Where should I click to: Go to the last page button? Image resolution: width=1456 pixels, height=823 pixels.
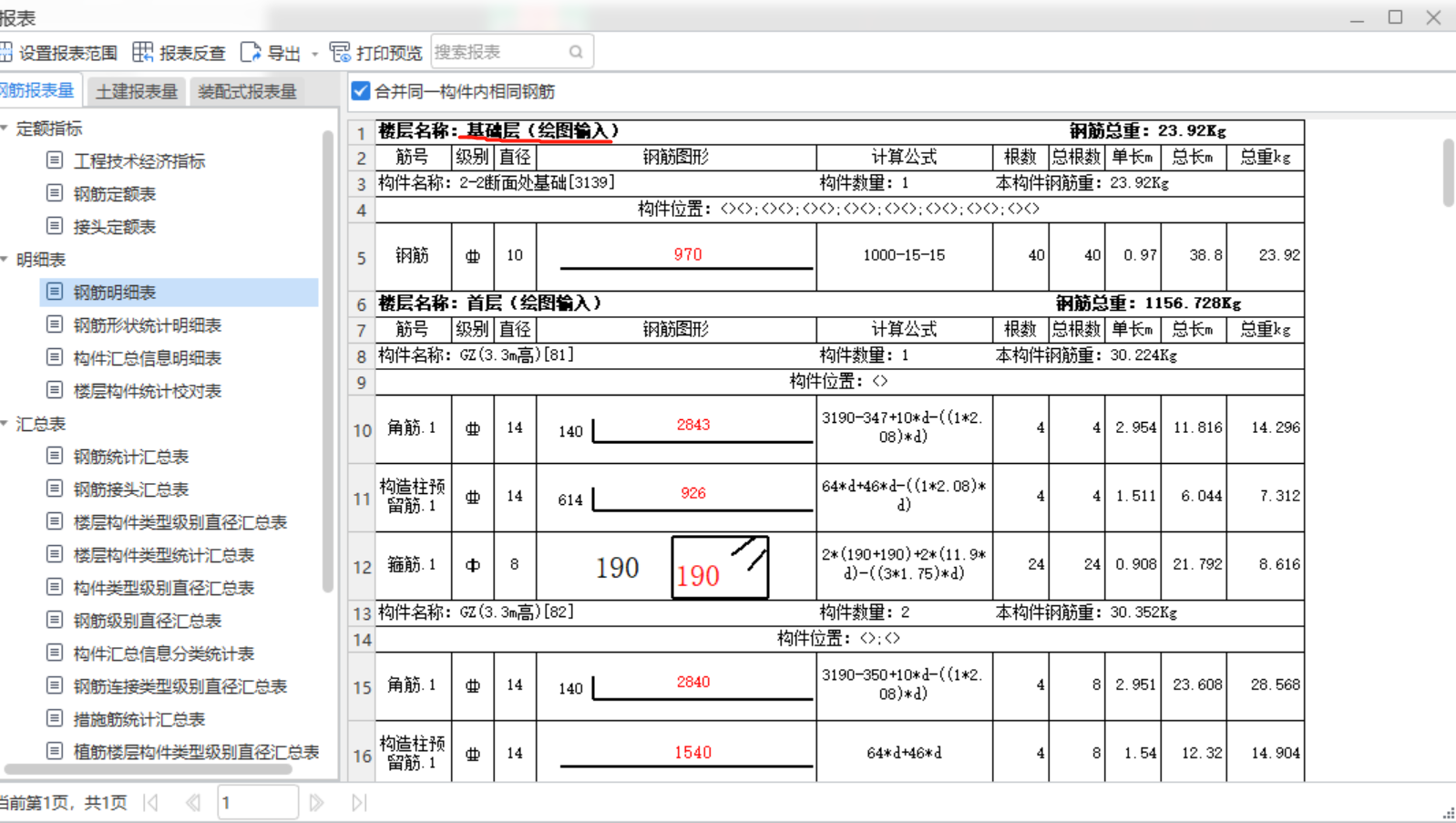[359, 802]
